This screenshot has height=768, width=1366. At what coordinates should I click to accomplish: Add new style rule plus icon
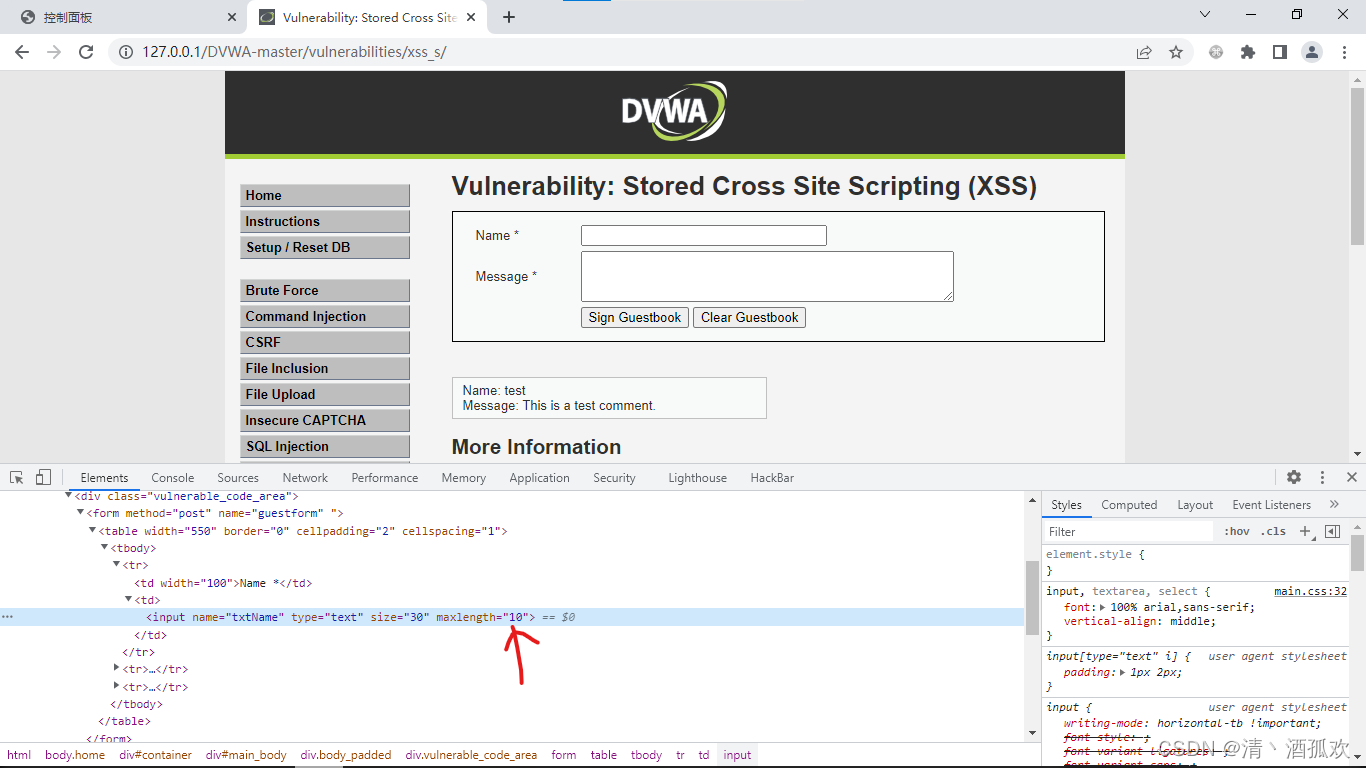click(1305, 531)
